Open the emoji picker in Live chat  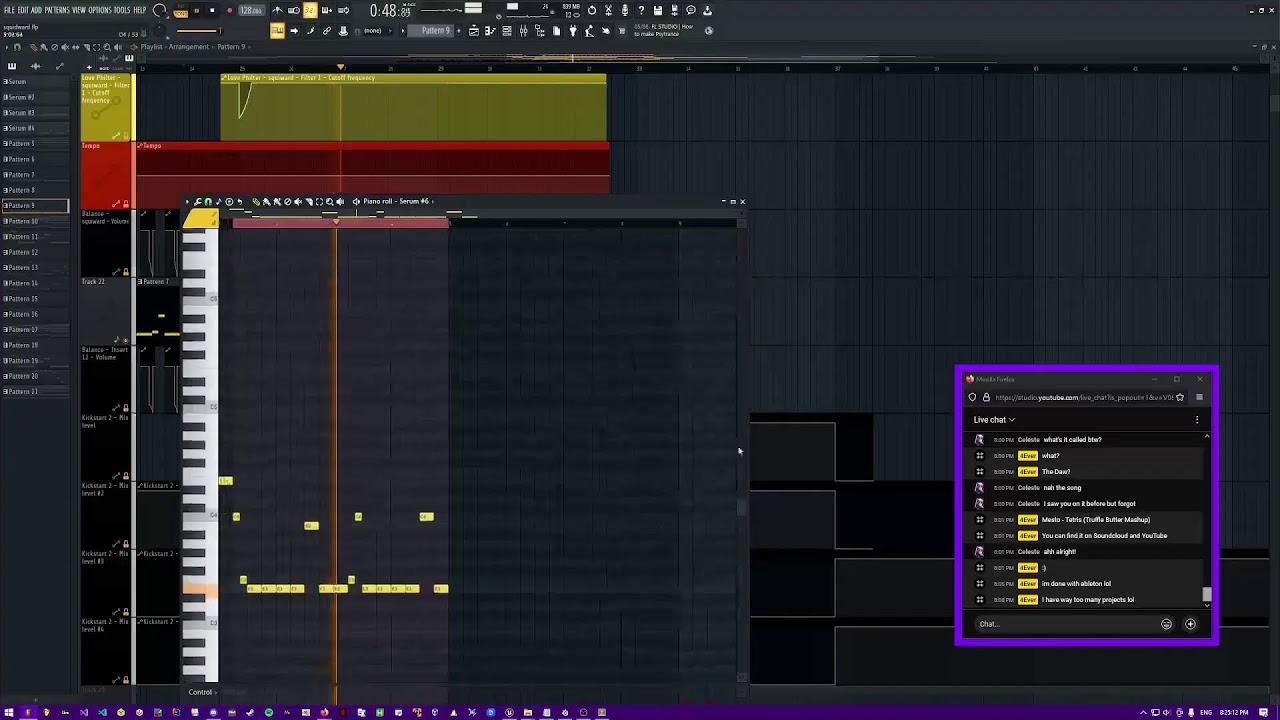(x=1166, y=624)
